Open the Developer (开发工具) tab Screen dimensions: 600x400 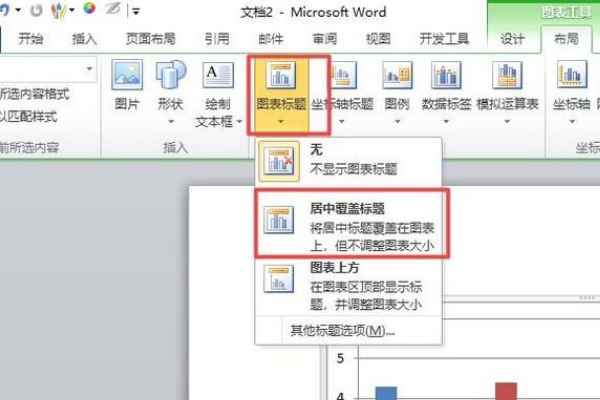coord(444,39)
